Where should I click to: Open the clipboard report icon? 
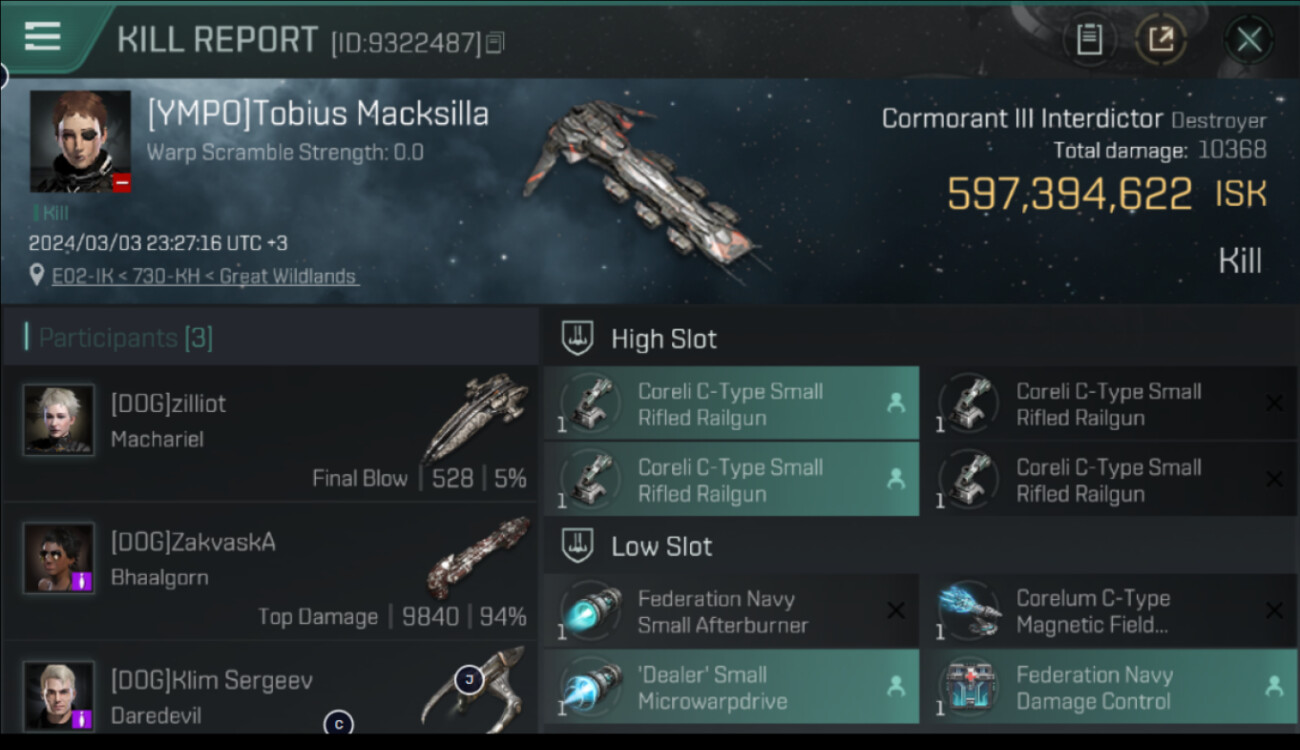(1089, 40)
